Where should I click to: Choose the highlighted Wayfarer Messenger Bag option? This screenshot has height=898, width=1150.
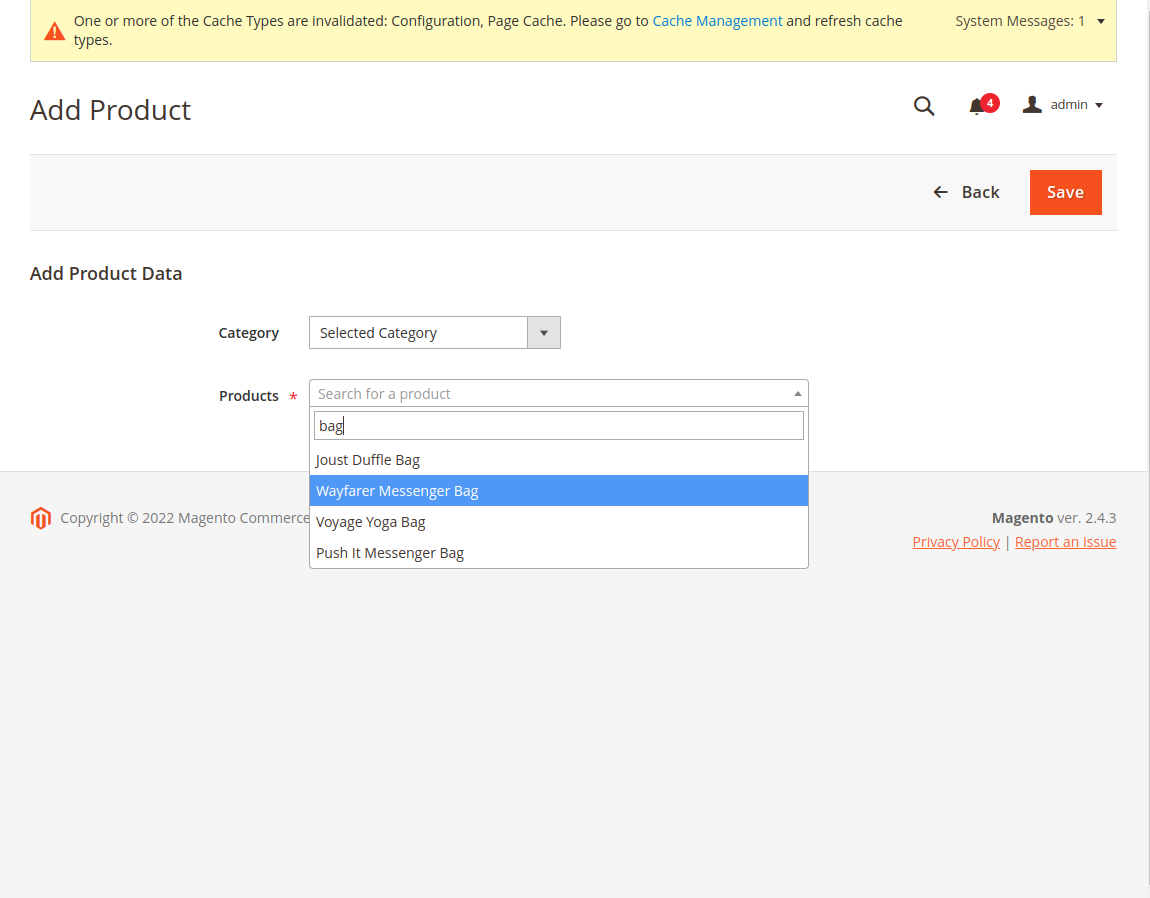[398, 491]
